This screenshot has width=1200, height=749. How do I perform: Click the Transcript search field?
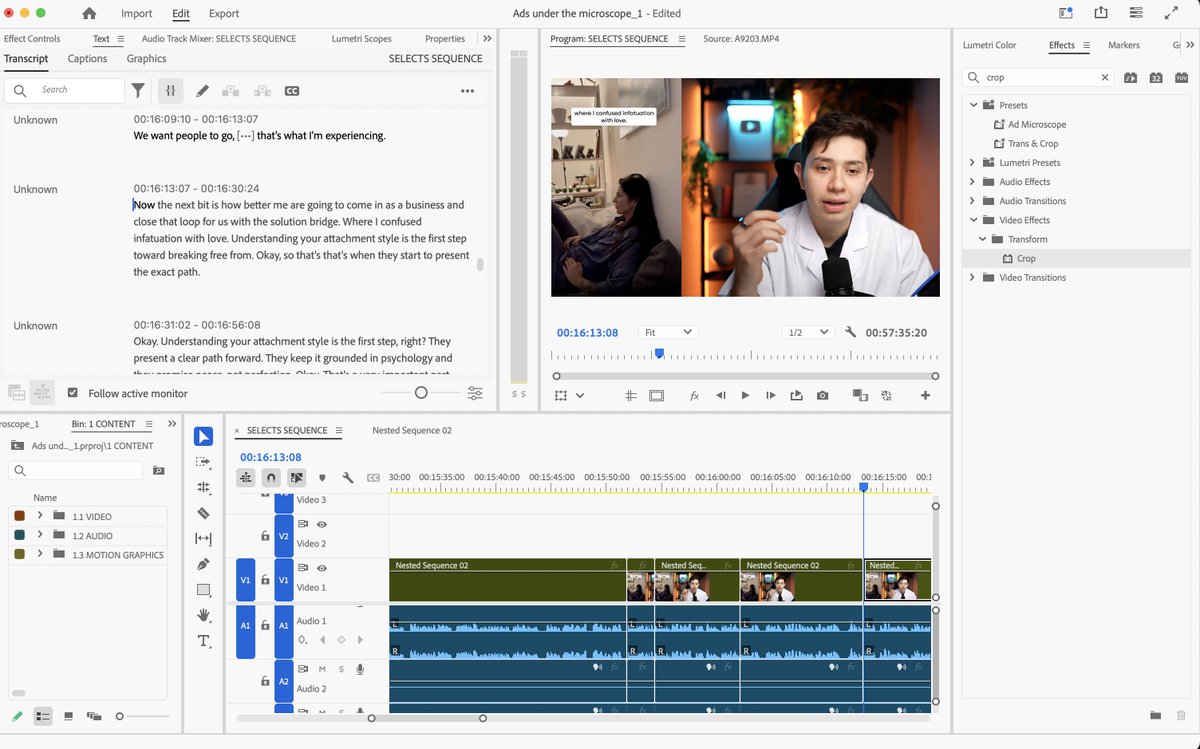(65, 90)
